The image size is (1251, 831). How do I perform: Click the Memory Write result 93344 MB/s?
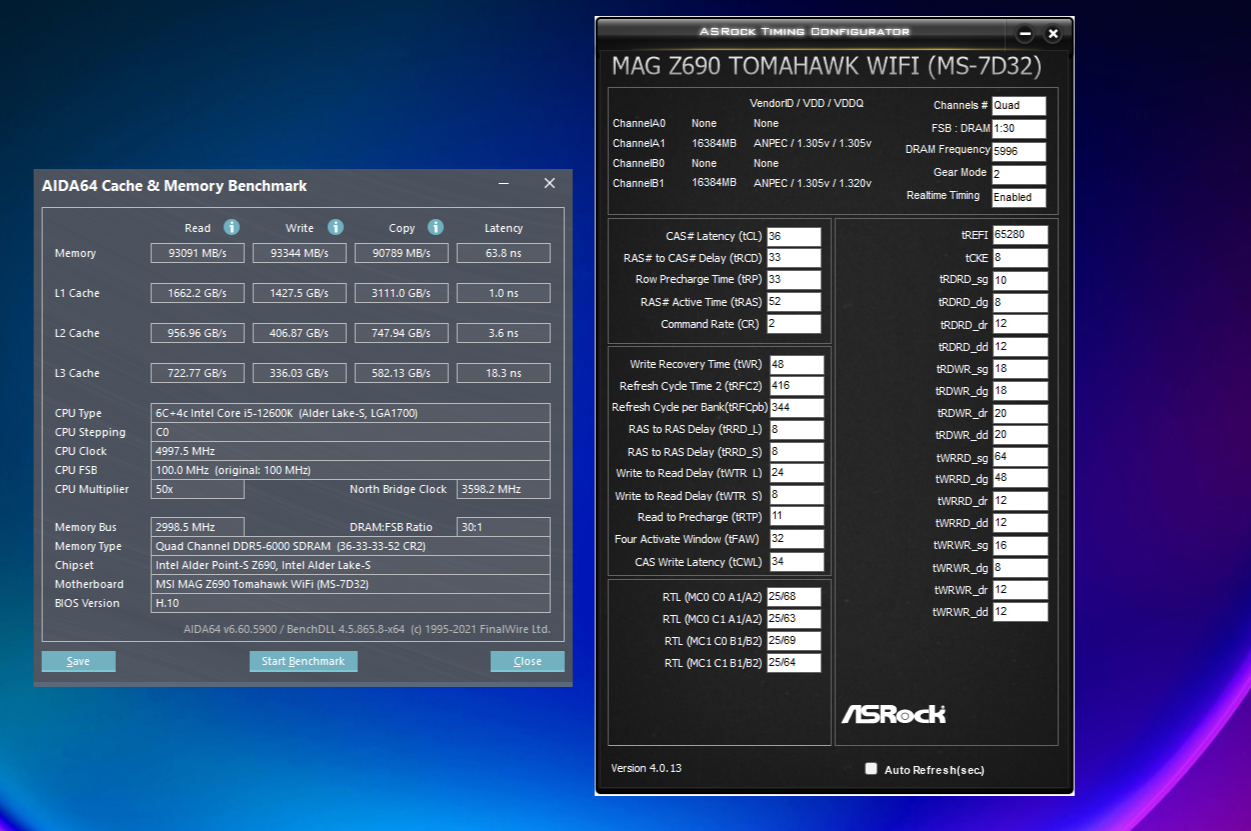coord(300,253)
